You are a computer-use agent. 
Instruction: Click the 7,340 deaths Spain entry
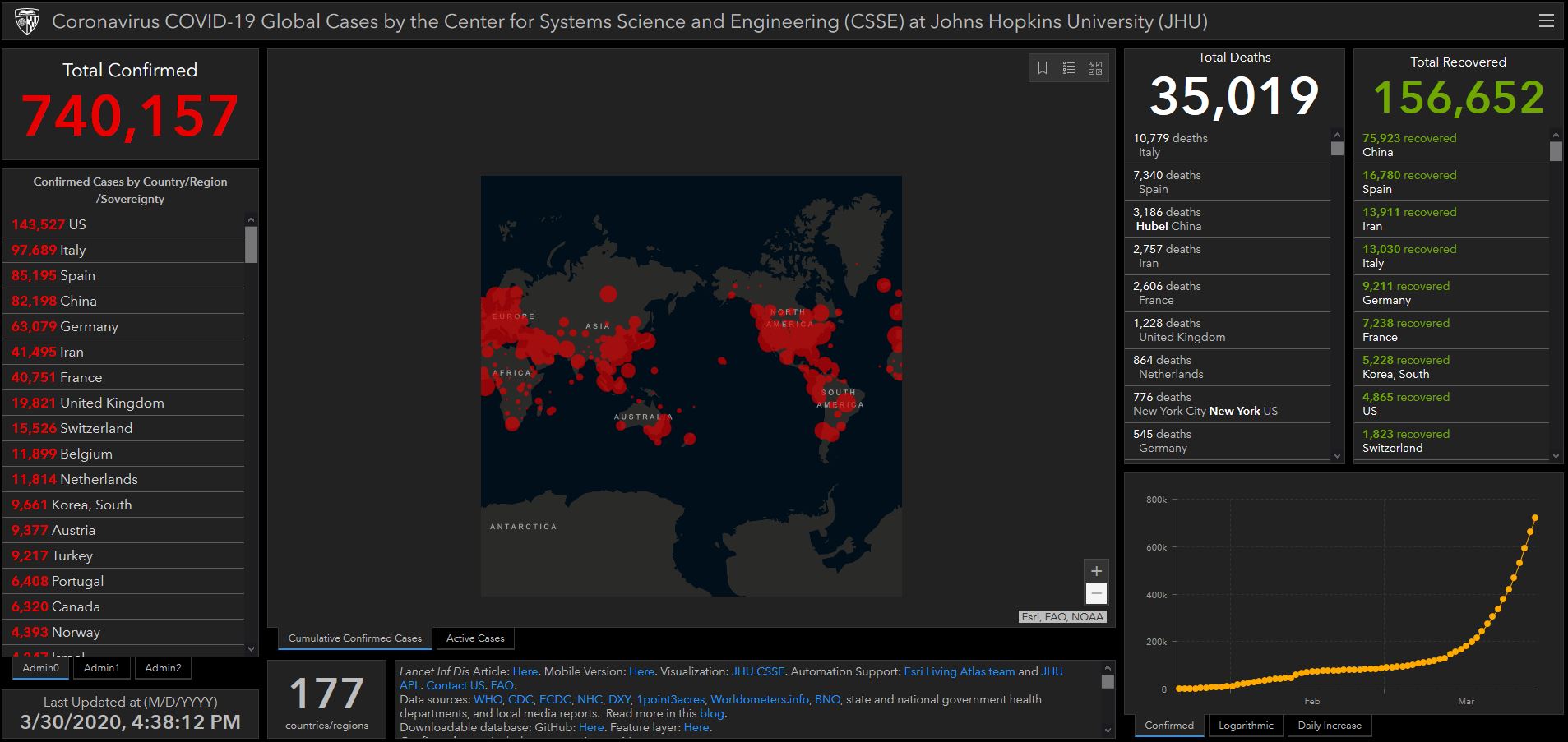coord(1228,182)
